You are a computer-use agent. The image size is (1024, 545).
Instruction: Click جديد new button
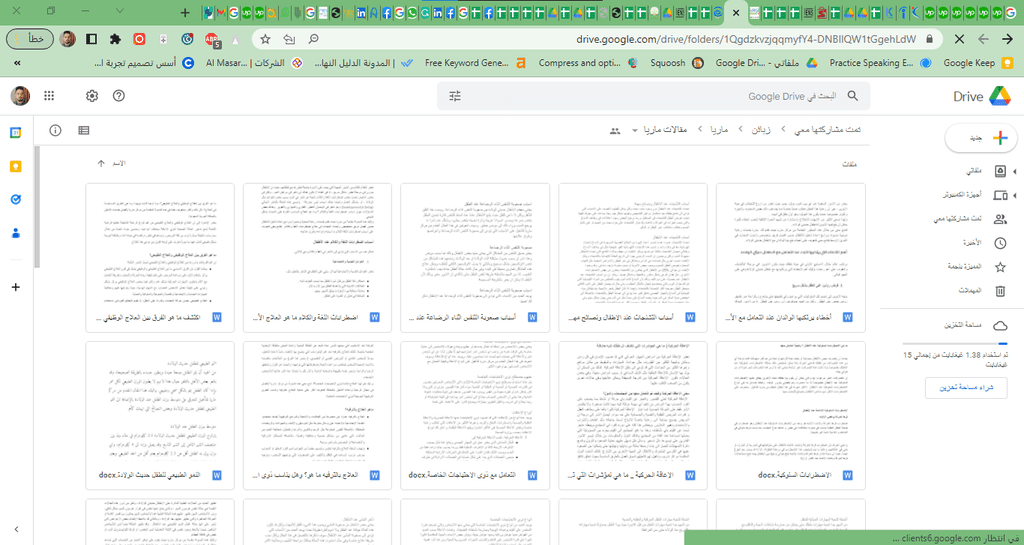pos(981,138)
